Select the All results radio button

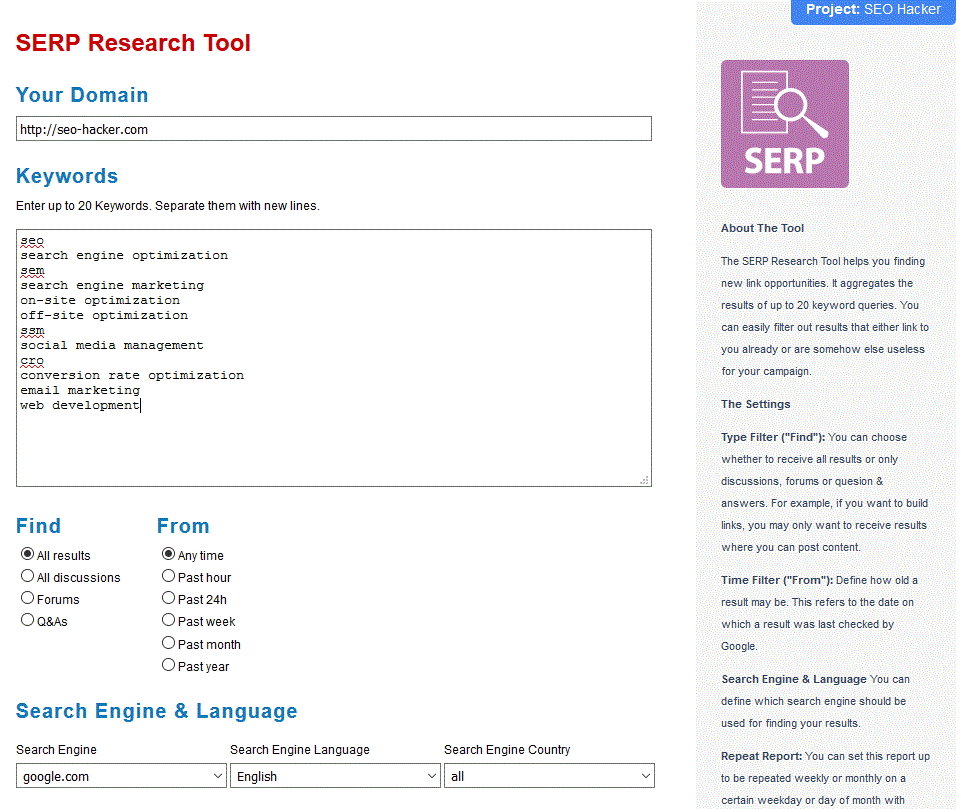click(28, 554)
